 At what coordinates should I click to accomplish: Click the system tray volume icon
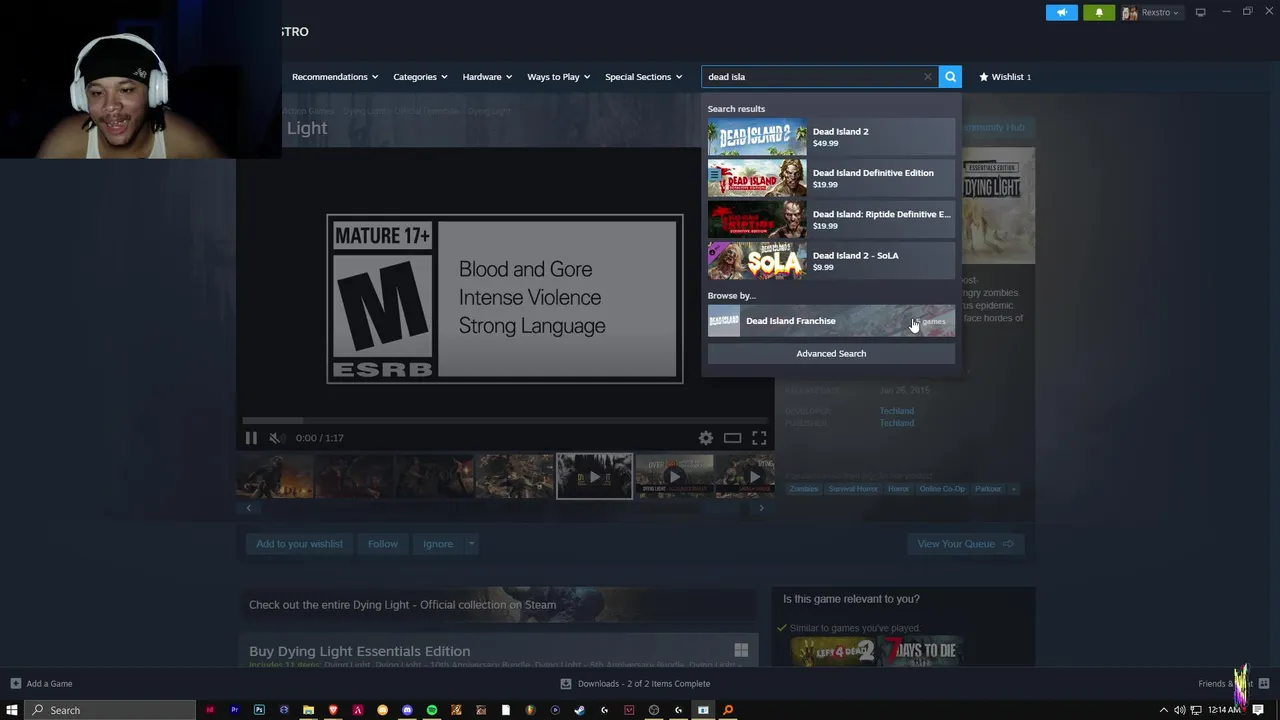pos(1180,710)
